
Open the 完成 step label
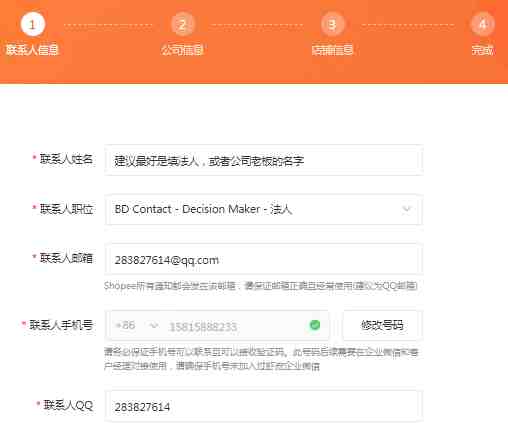coord(482,50)
